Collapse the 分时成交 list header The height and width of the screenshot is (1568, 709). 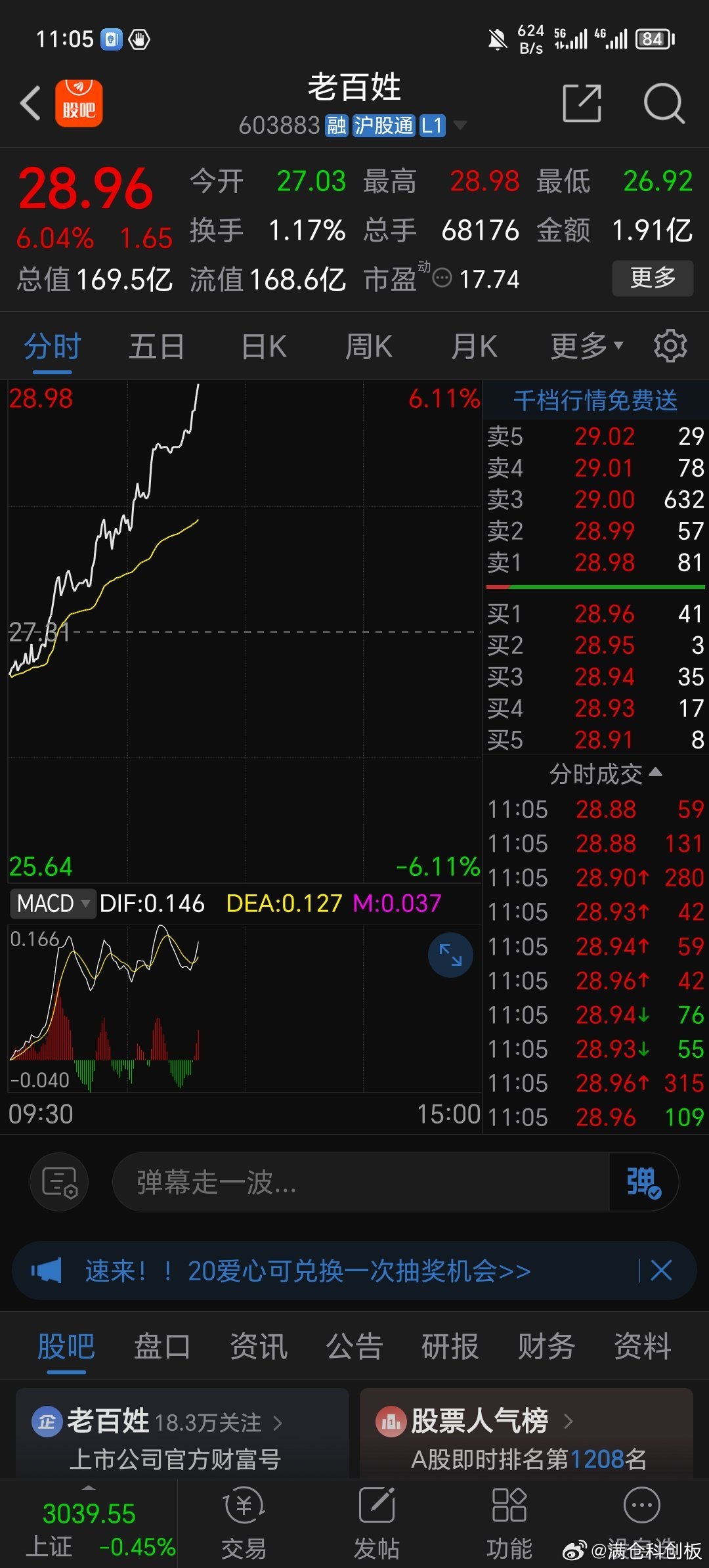605,774
